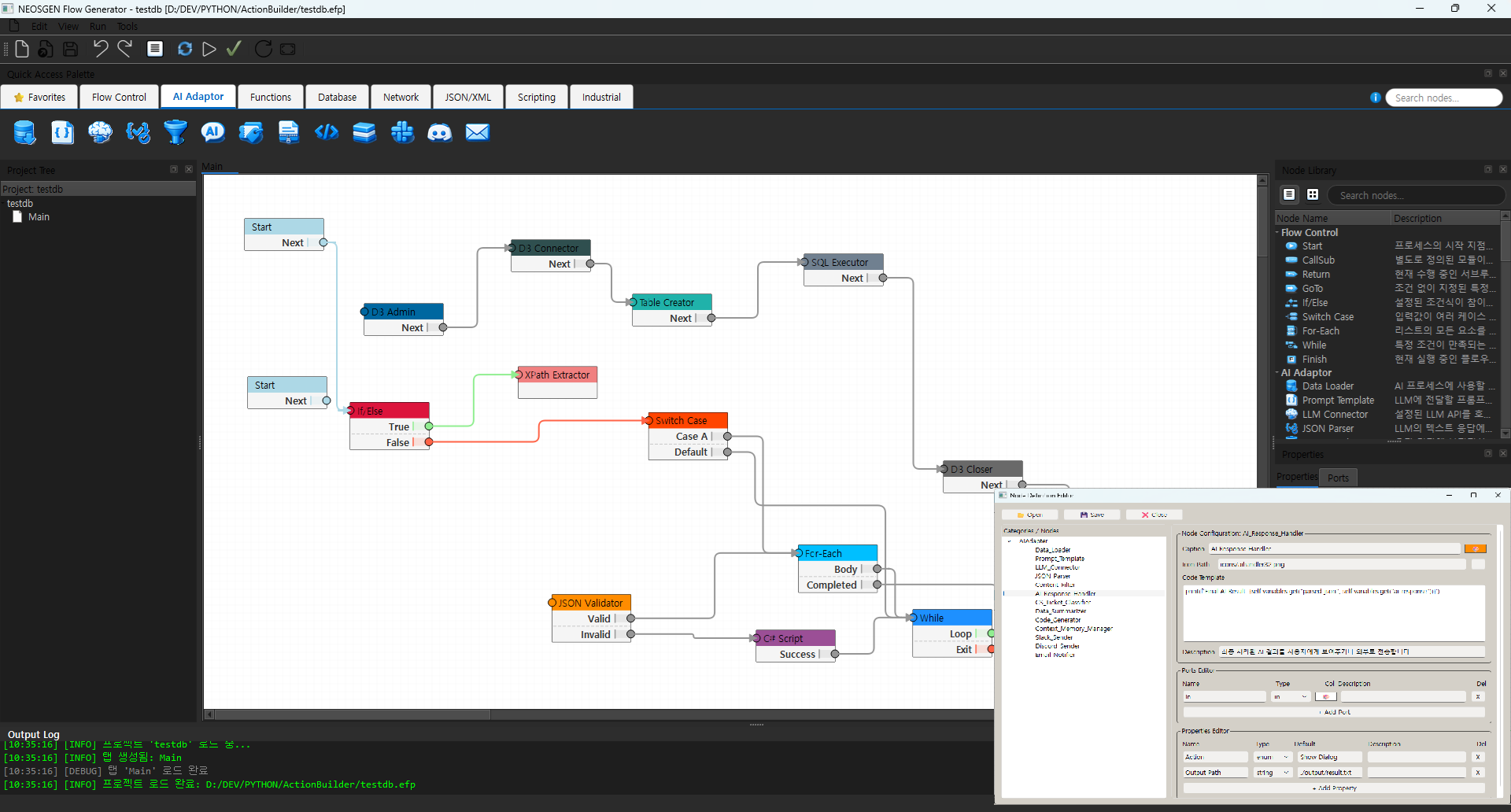Click inside the Search nodes field
1511x812 pixels.
[x=1444, y=97]
